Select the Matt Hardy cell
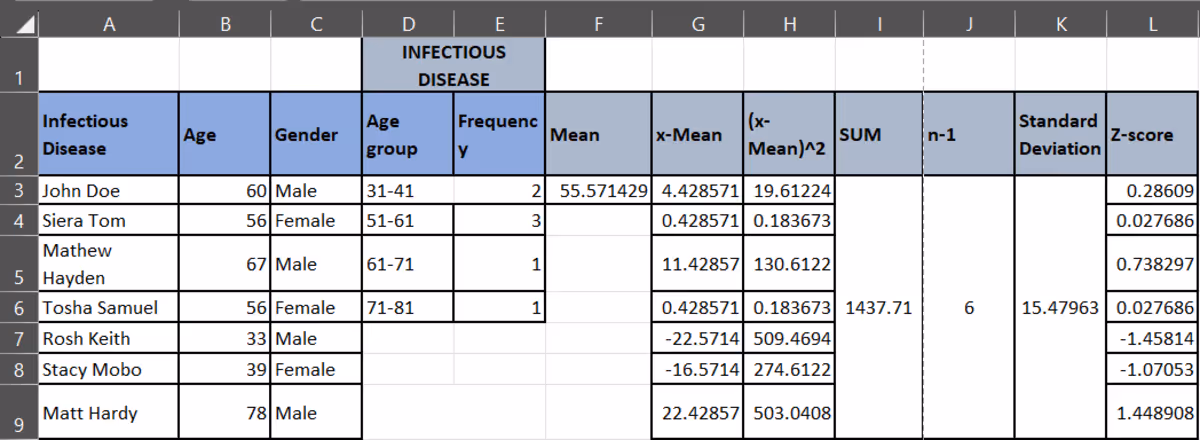 click(x=108, y=412)
